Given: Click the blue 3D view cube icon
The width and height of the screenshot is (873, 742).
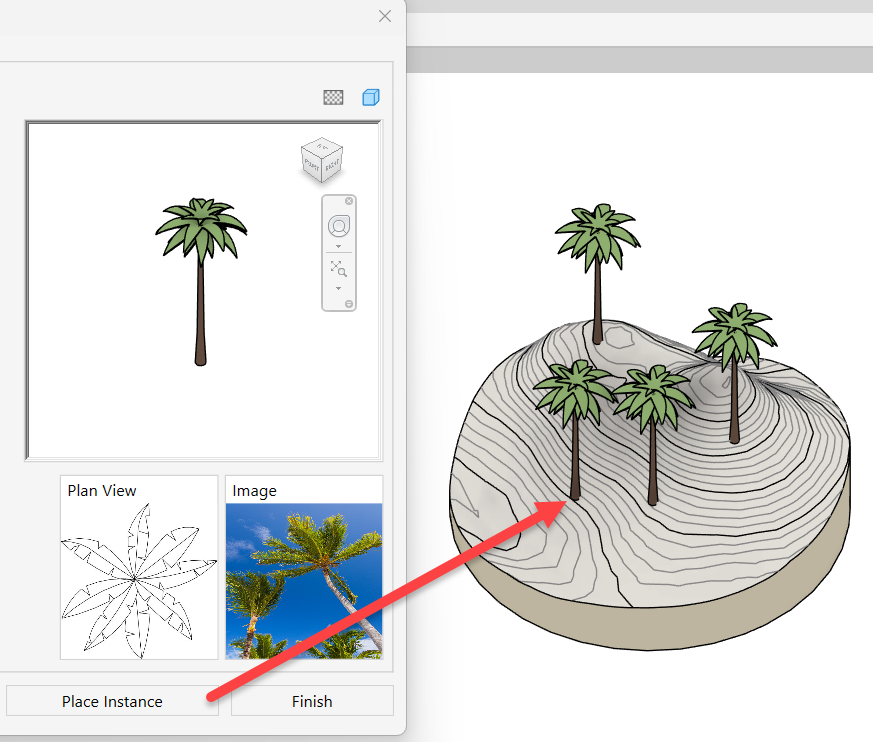Looking at the screenshot, I should coord(371,97).
